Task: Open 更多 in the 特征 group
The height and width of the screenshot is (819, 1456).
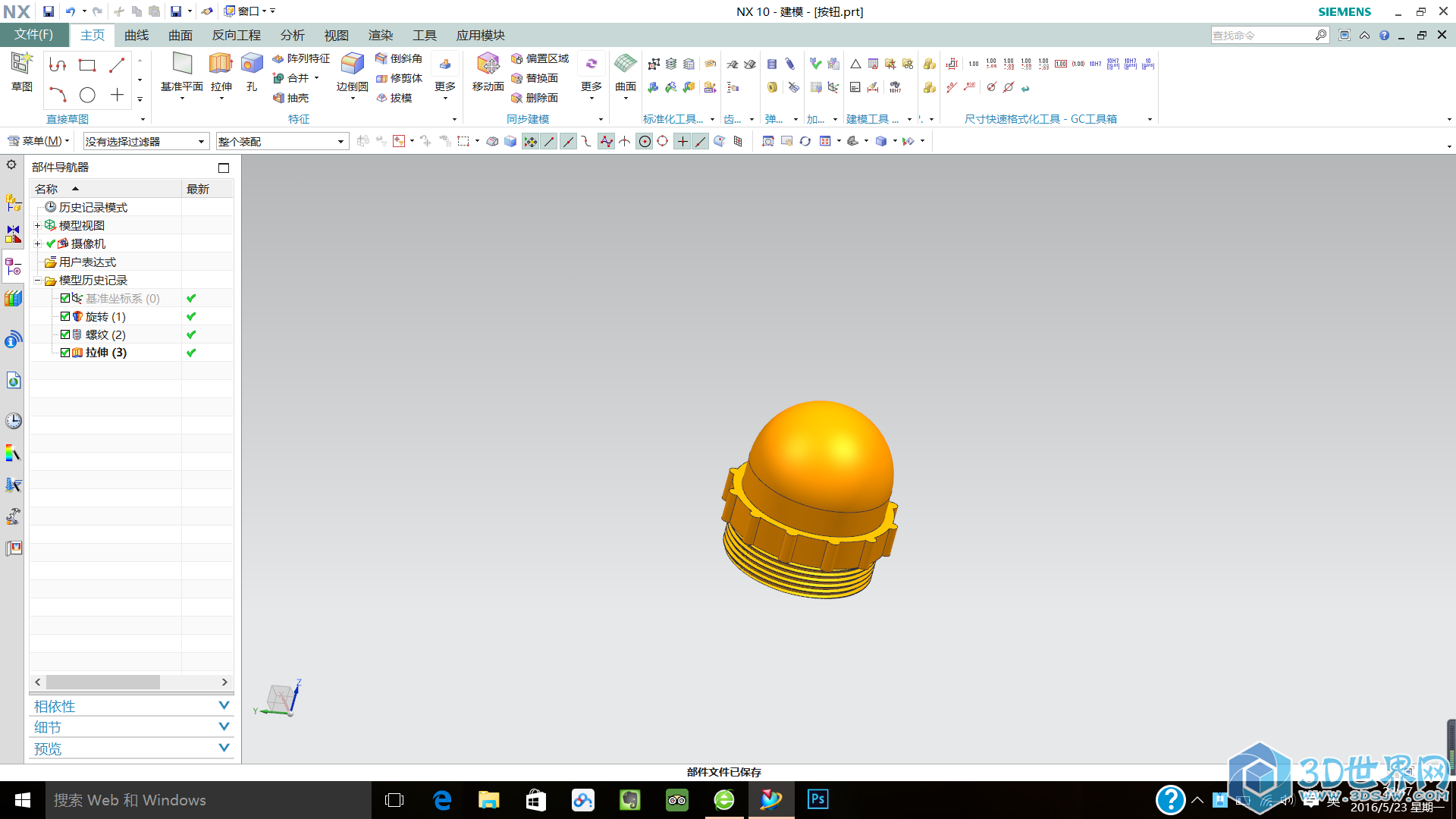Action: coord(445,77)
